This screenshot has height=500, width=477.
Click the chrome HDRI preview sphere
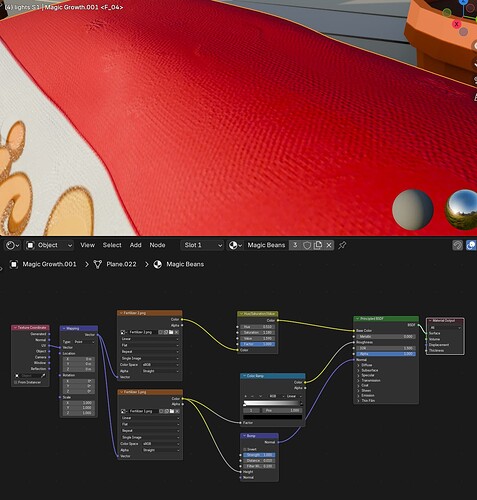tap(462, 209)
